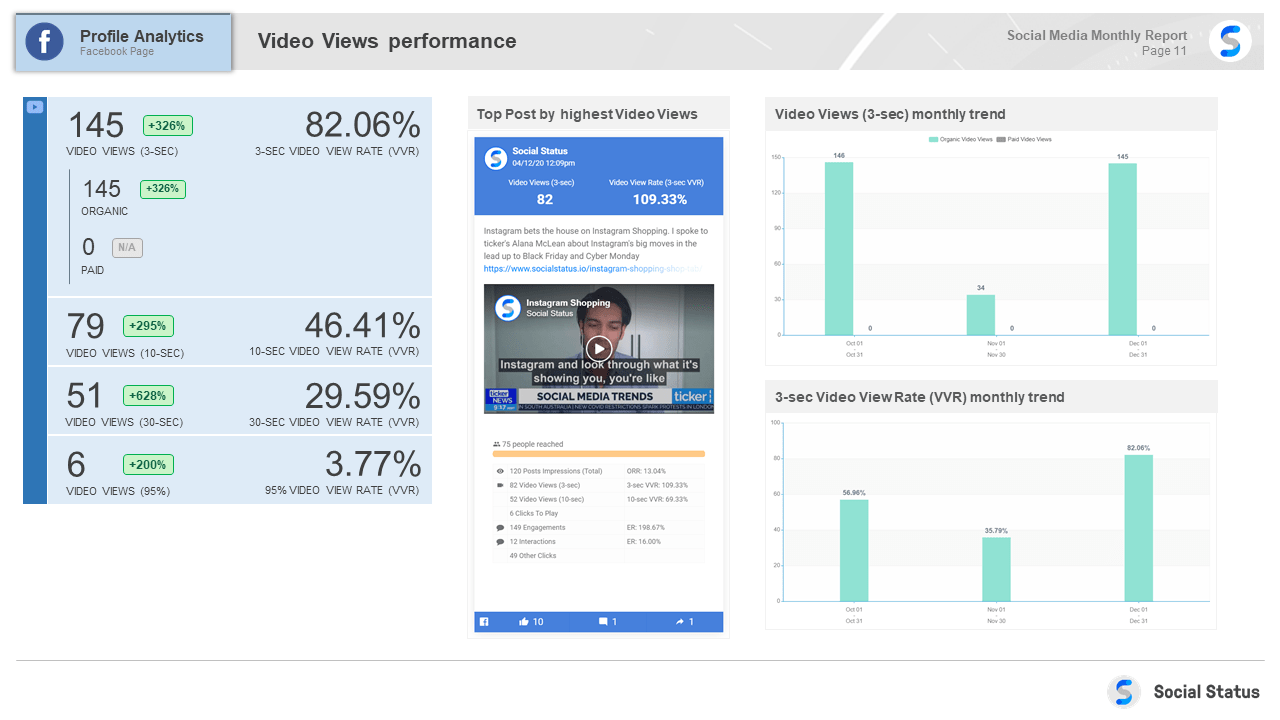Viewport: 1280px width, 720px height.
Task: Play the Instagram Shopping video
Action: tap(598, 348)
